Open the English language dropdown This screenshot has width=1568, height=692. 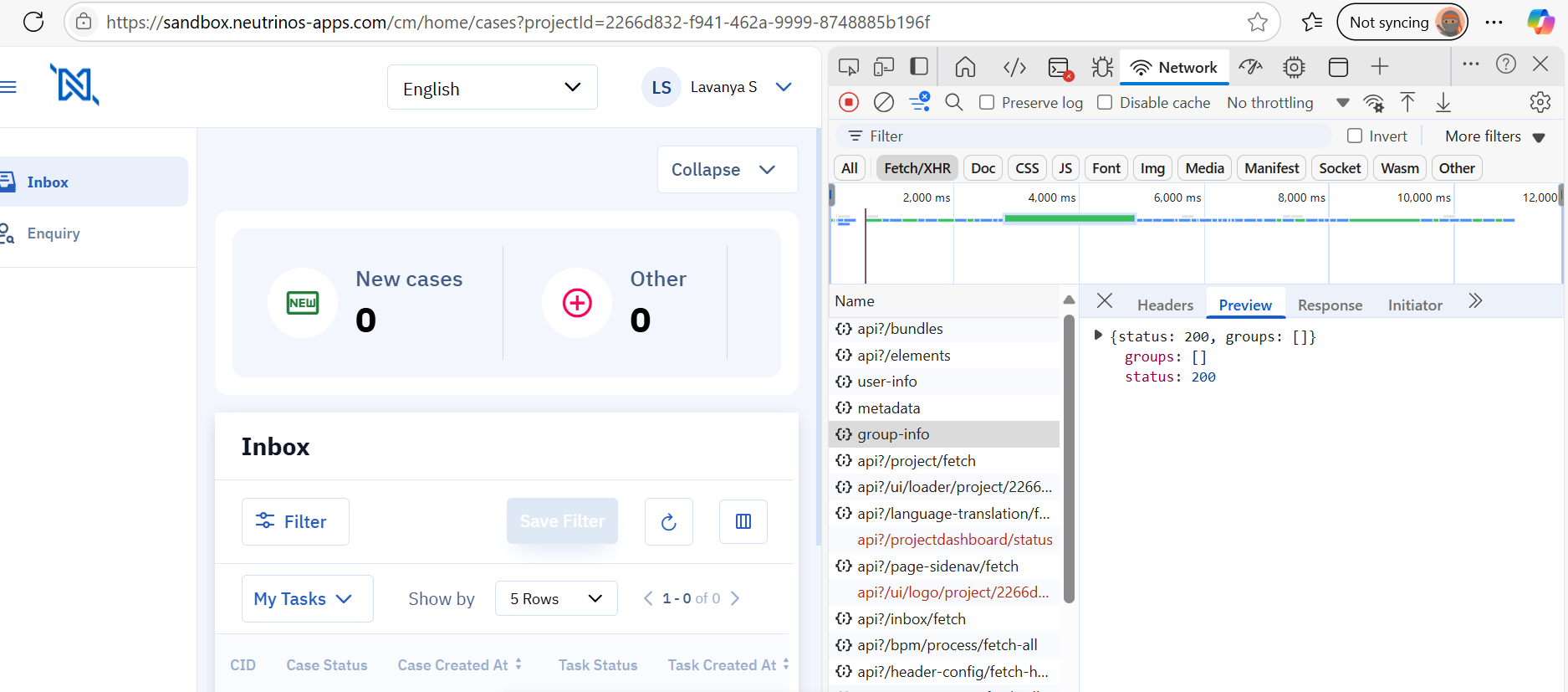[x=492, y=88]
